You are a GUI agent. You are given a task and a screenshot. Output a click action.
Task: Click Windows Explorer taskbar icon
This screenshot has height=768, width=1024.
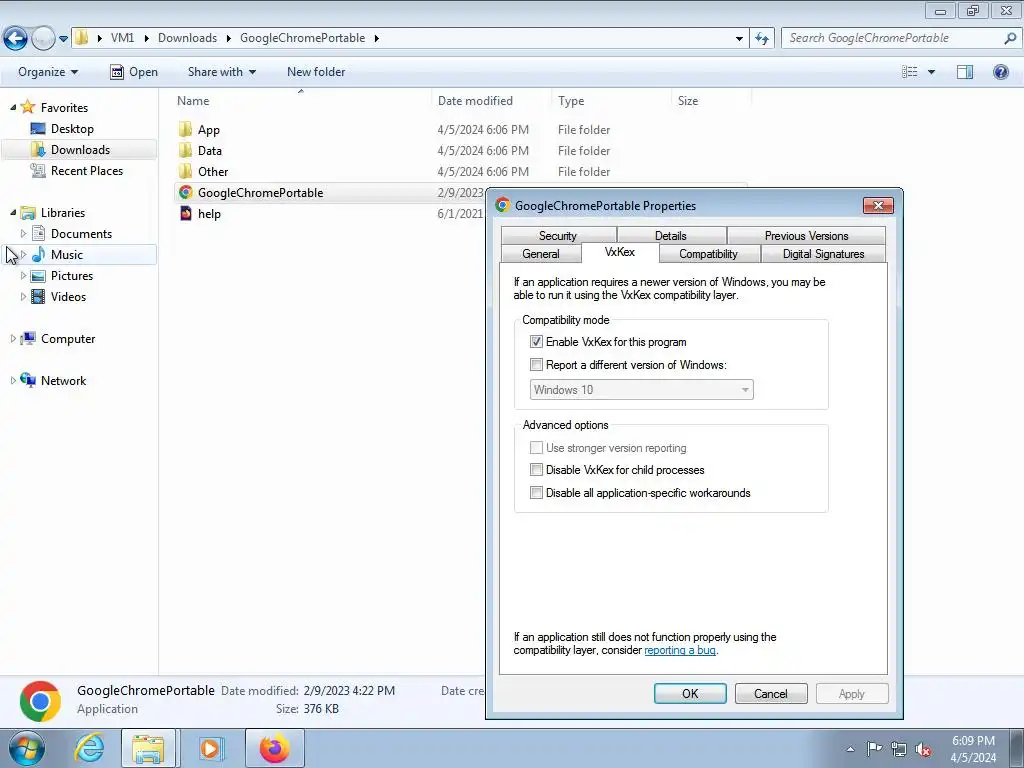(x=148, y=748)
